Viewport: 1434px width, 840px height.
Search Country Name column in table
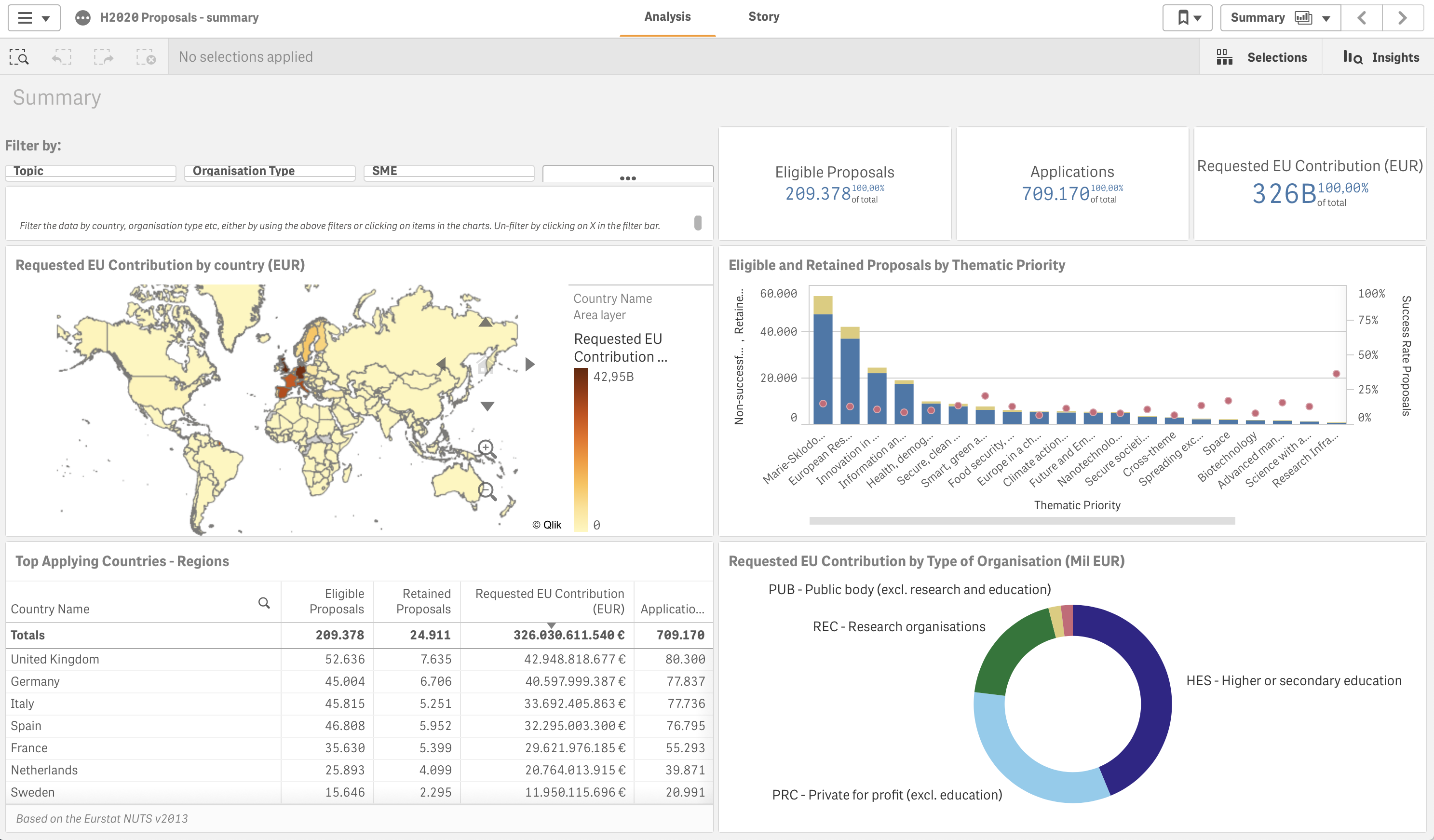tap(264, 603)
